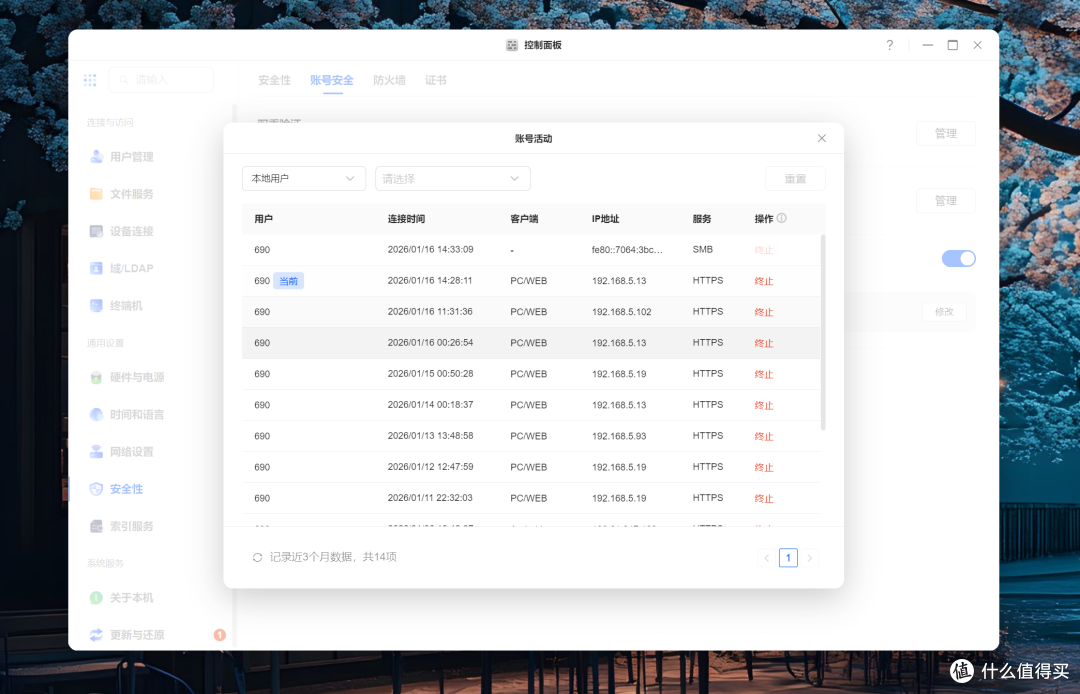Terminate the 2026/01/16 11:31:36 session
This screenshot has width=1080, height=694.
coord(764,312)
